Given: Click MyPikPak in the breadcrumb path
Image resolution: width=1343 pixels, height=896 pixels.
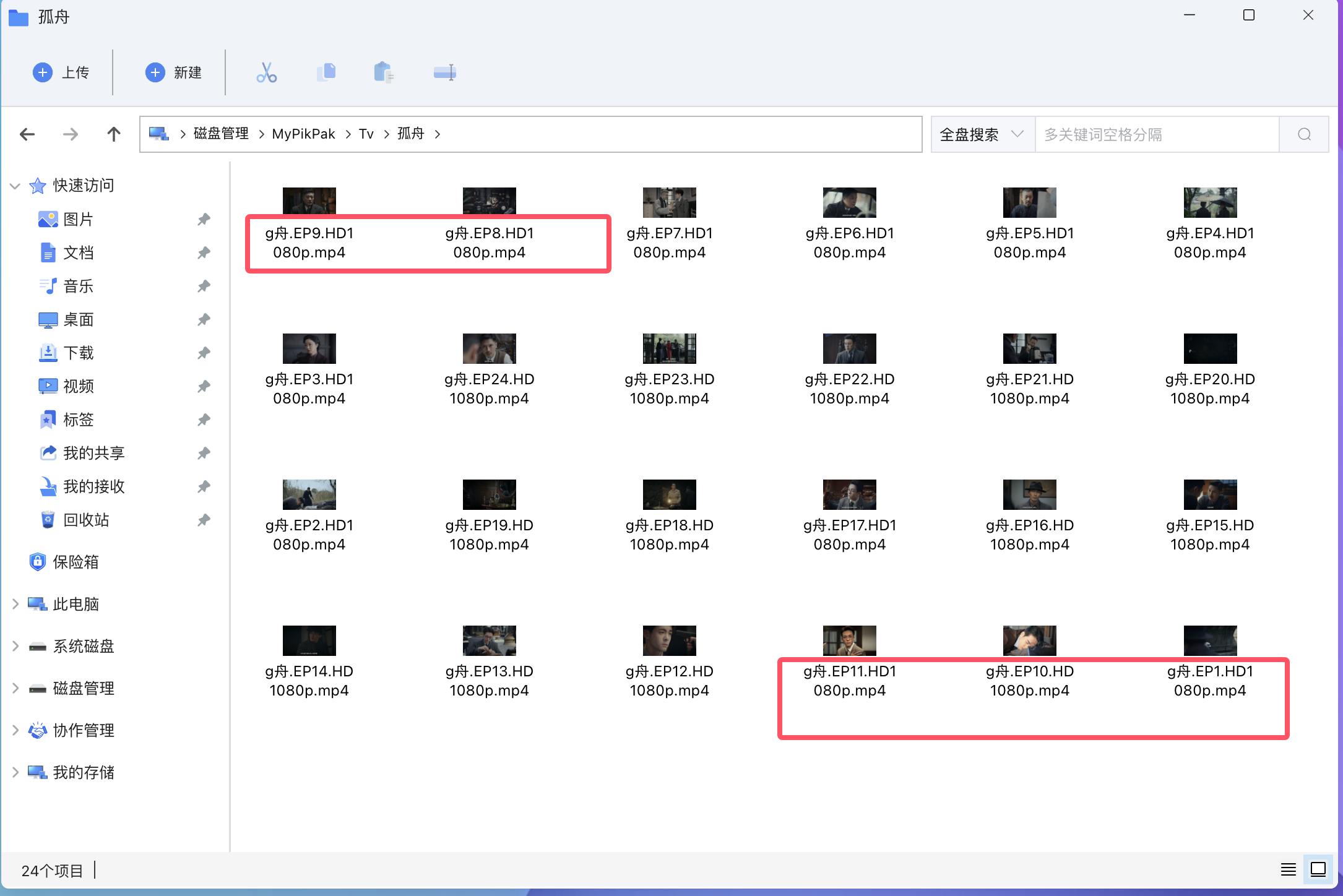Looking at the screenshot, I should (x=303, y=134).
